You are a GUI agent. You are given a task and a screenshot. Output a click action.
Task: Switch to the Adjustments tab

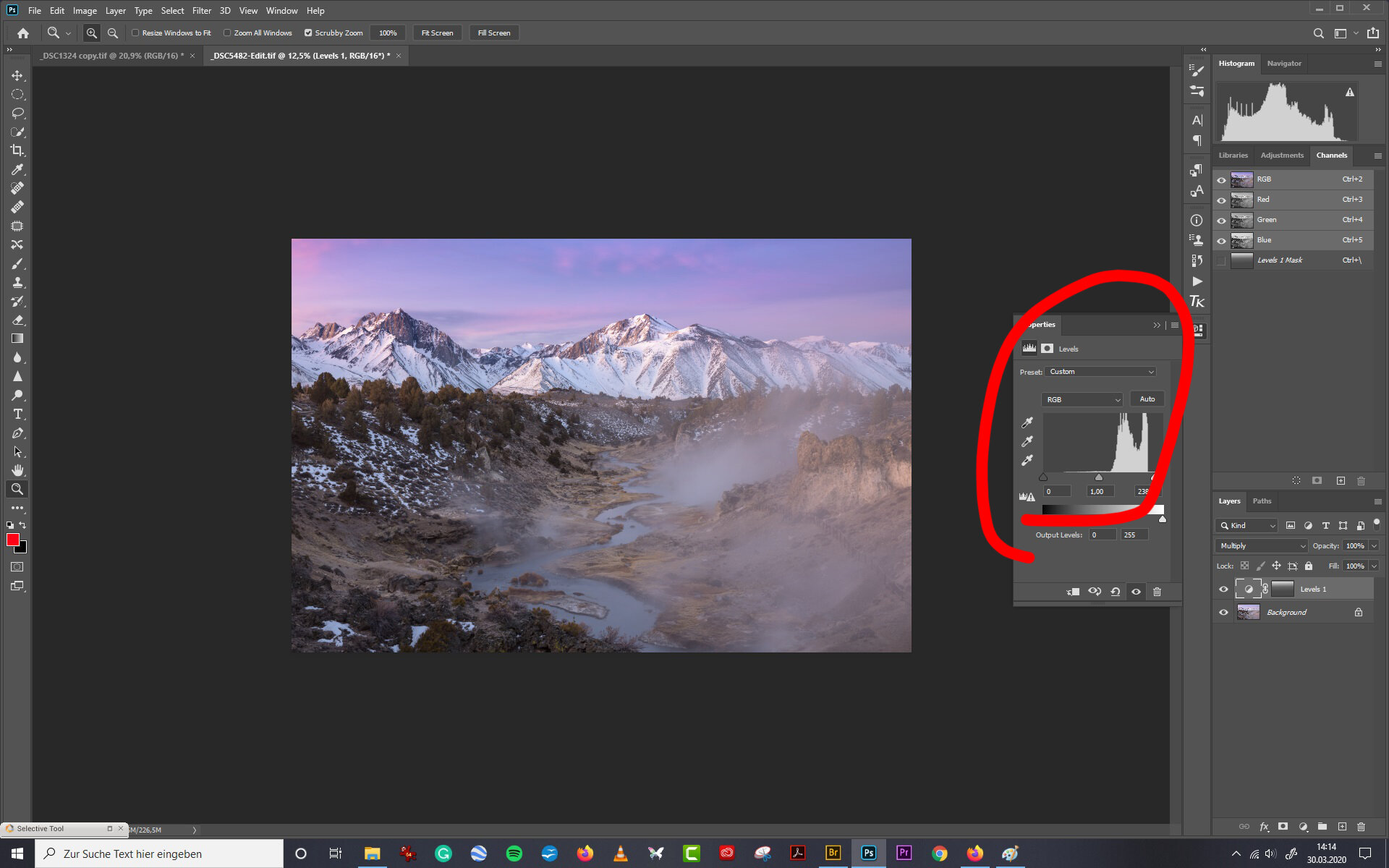pos(1281,155)
